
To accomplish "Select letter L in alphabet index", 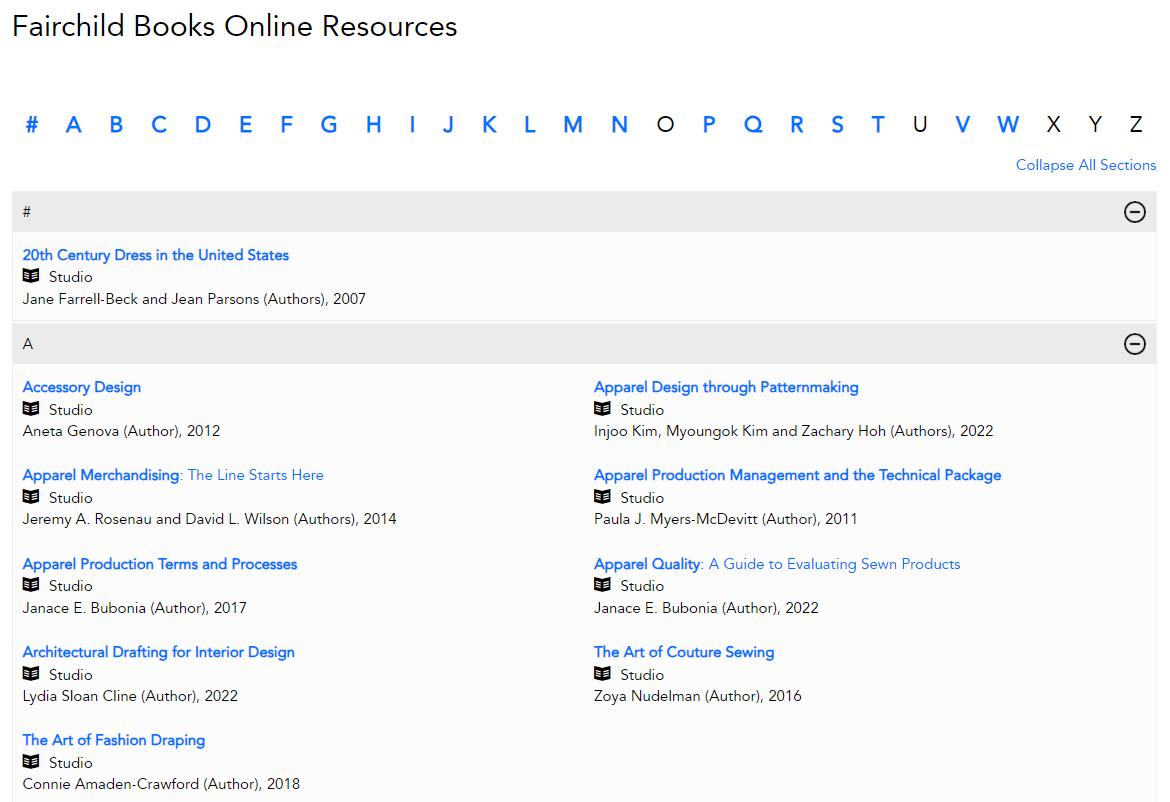I will pyautogui.click(x=530, y=124).
